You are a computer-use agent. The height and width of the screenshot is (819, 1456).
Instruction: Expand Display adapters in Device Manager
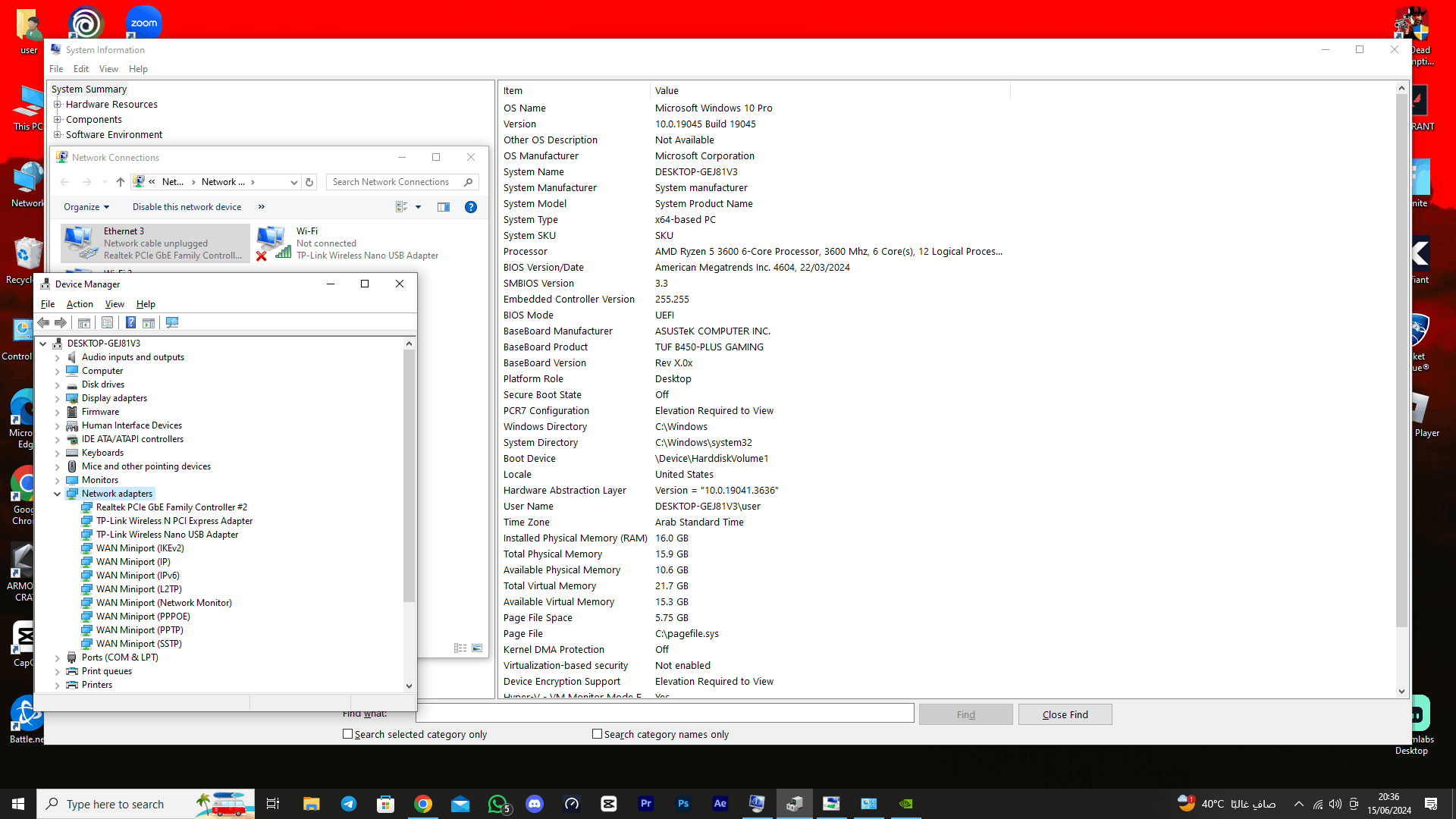coord(58,398)
